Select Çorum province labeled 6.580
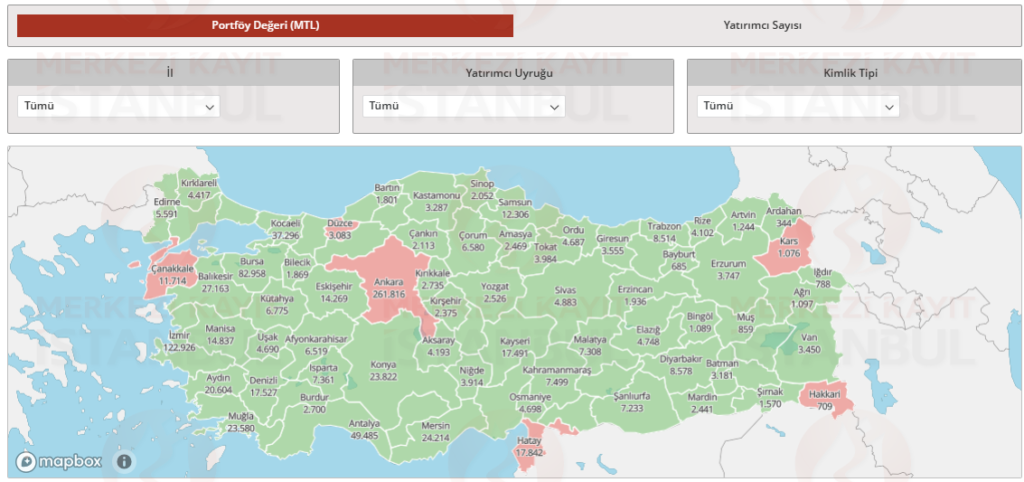This screenshot has height=482, width=1024. 472,241
